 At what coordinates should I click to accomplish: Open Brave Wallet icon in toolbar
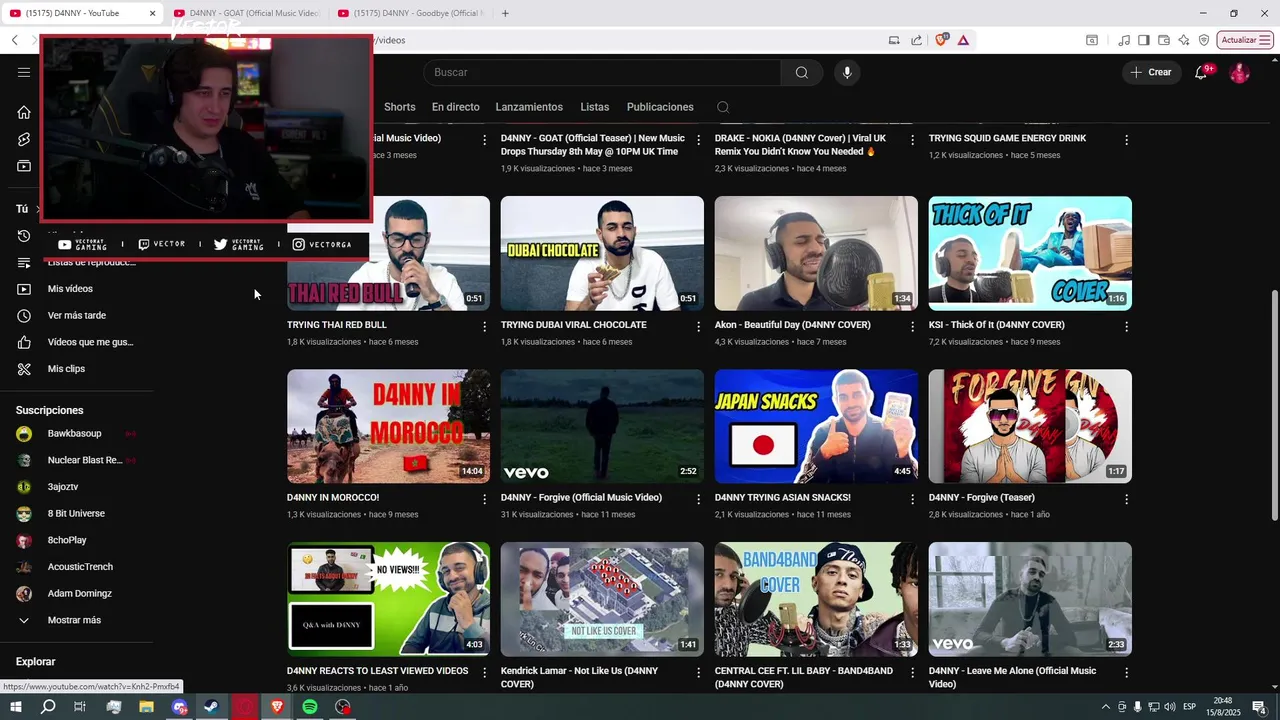tap(1164, 40)
